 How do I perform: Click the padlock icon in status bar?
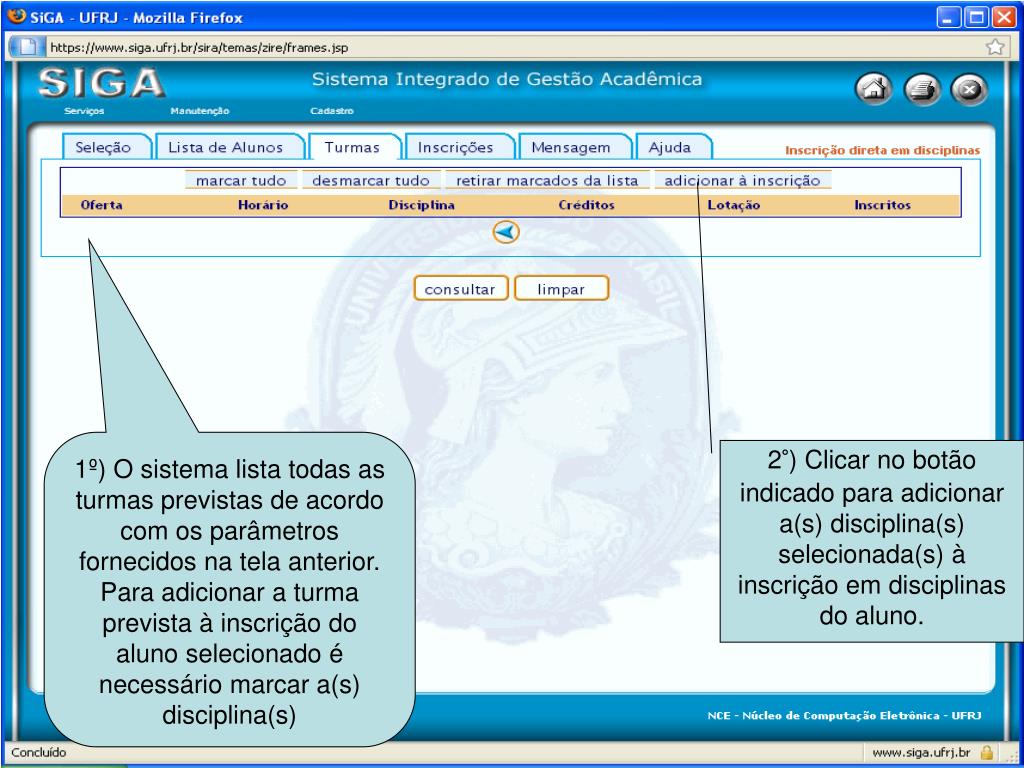coord(987,752)
